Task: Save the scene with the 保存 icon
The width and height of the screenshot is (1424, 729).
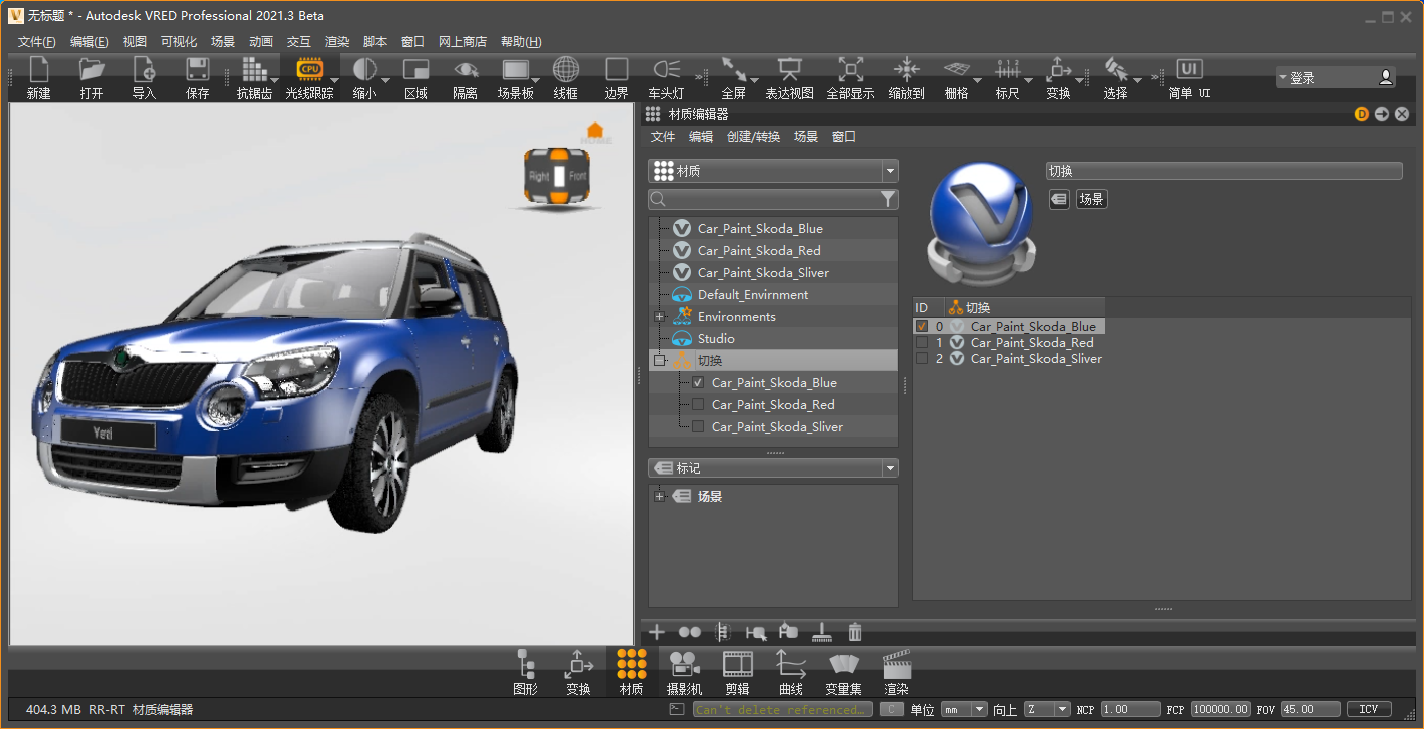Action: point(198,69)
